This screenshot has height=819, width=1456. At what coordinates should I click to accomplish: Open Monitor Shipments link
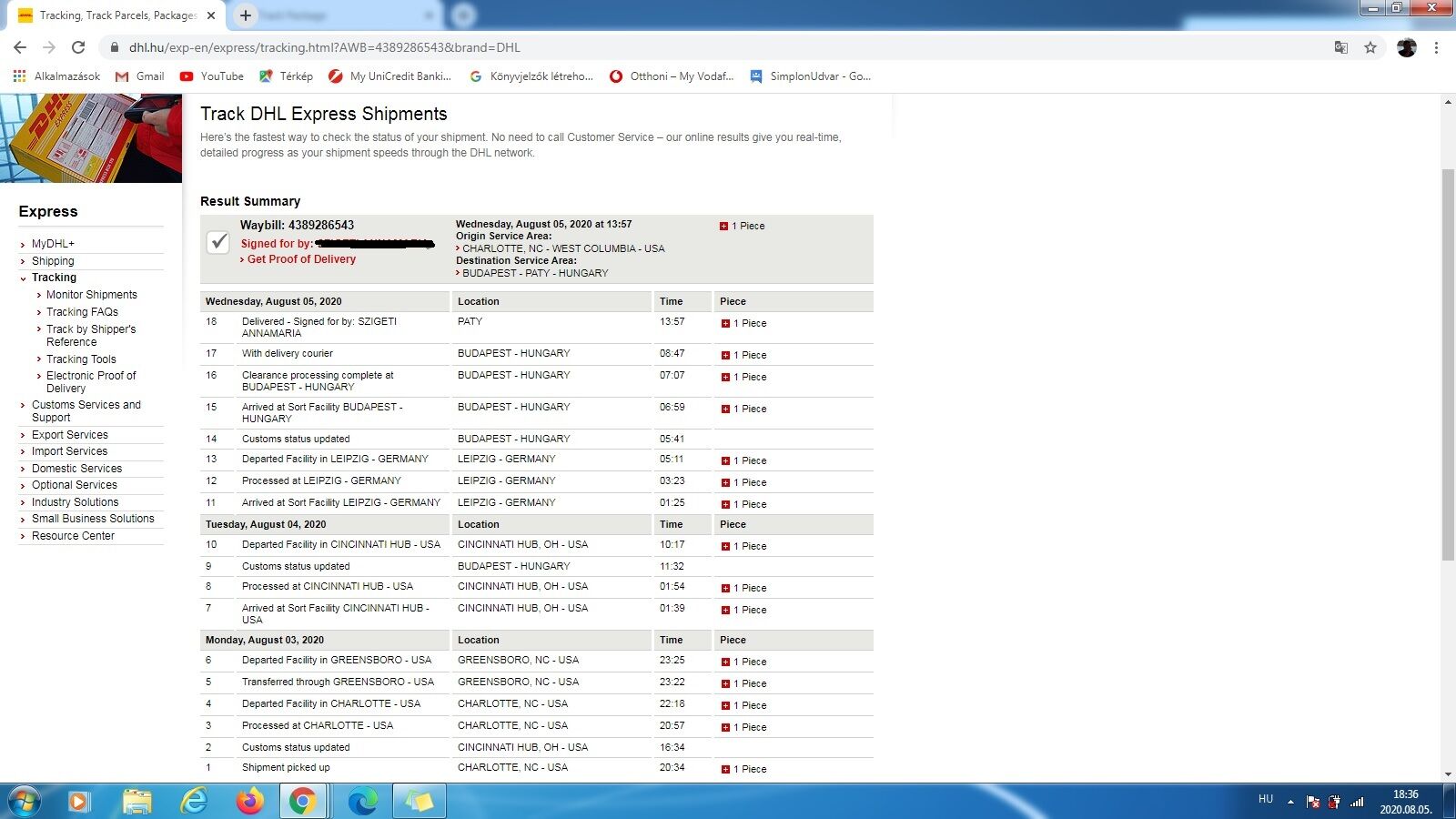click(92, 295)
